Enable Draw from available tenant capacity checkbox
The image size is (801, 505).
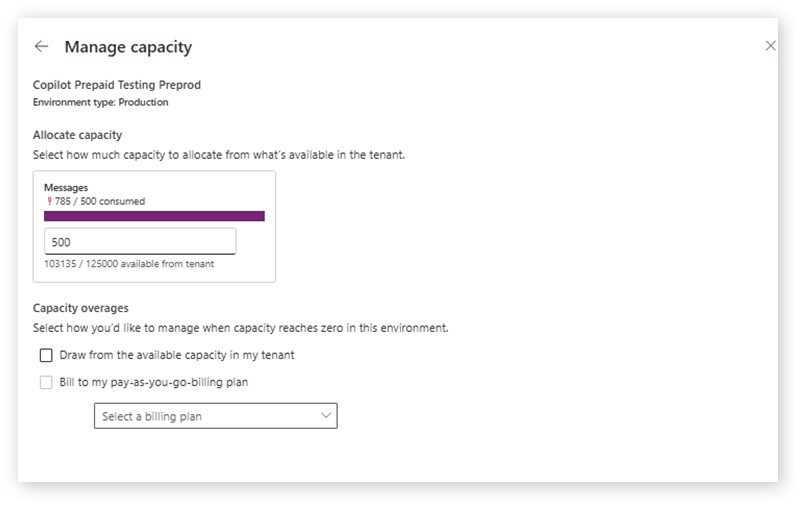point(46,355)
